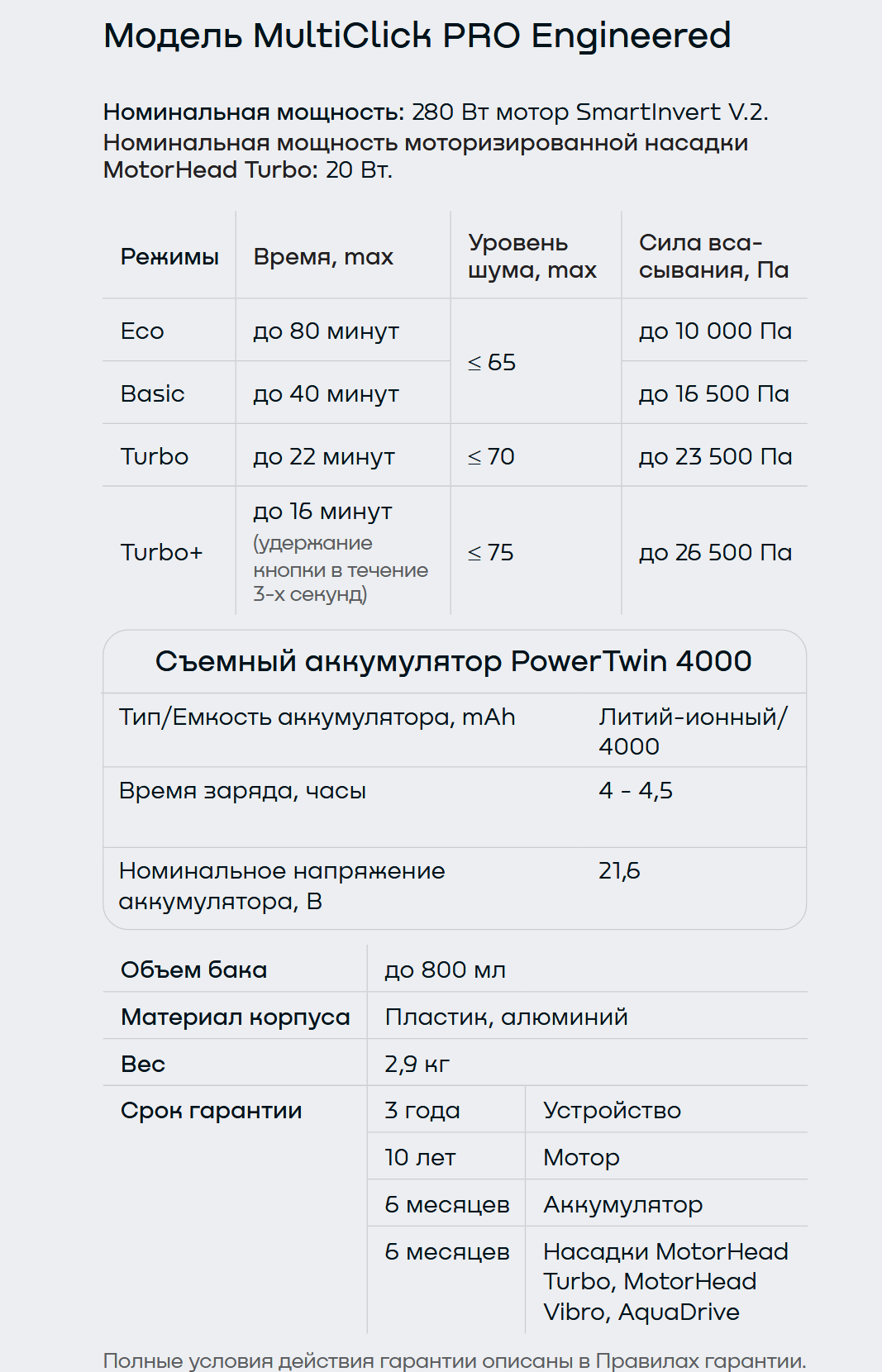Click the "Время, max" column header
Image resolution: width=882 pixels, height=1372 pixels.
[x=323, y=257]
